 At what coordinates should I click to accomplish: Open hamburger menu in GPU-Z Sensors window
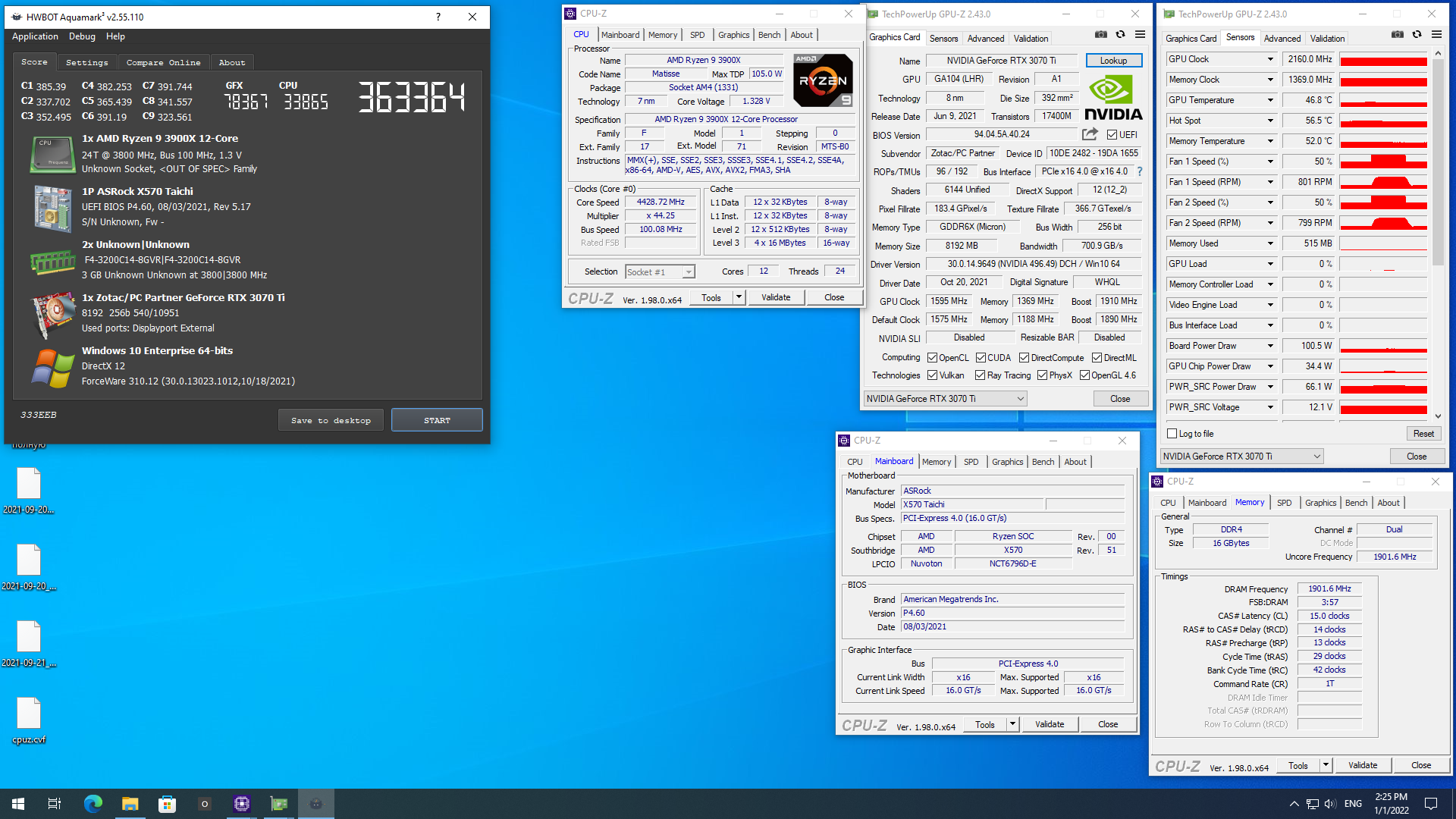(1436, 35)
